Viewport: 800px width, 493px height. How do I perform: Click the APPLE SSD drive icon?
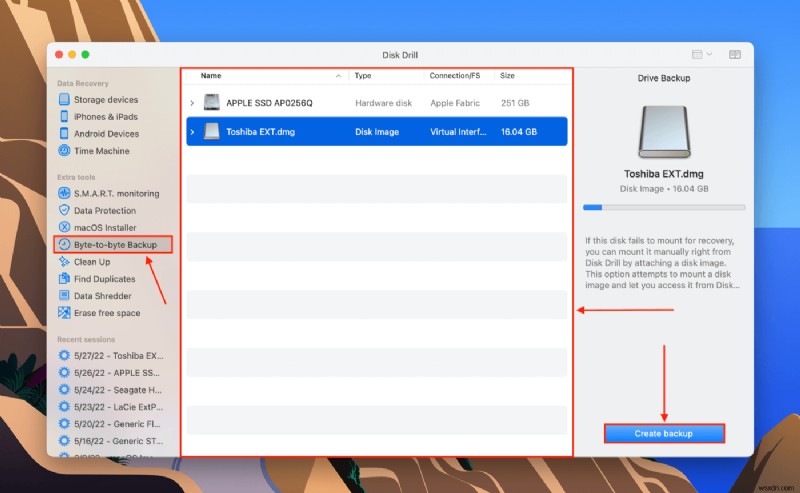click(211, 103)
